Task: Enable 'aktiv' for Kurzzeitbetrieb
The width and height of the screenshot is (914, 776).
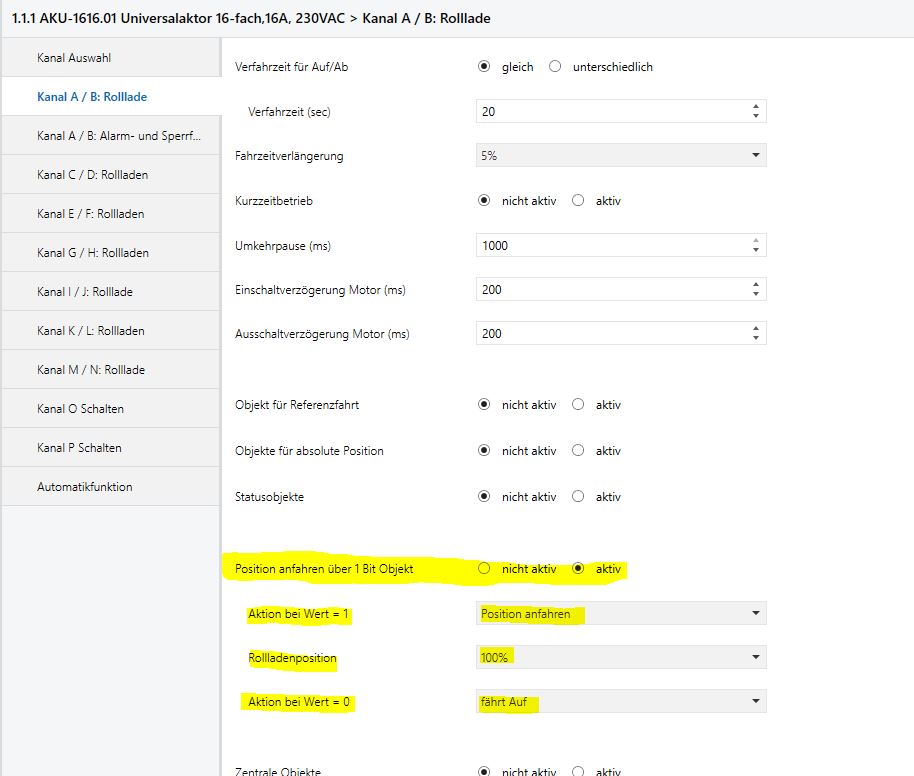Action: [578, 200]
